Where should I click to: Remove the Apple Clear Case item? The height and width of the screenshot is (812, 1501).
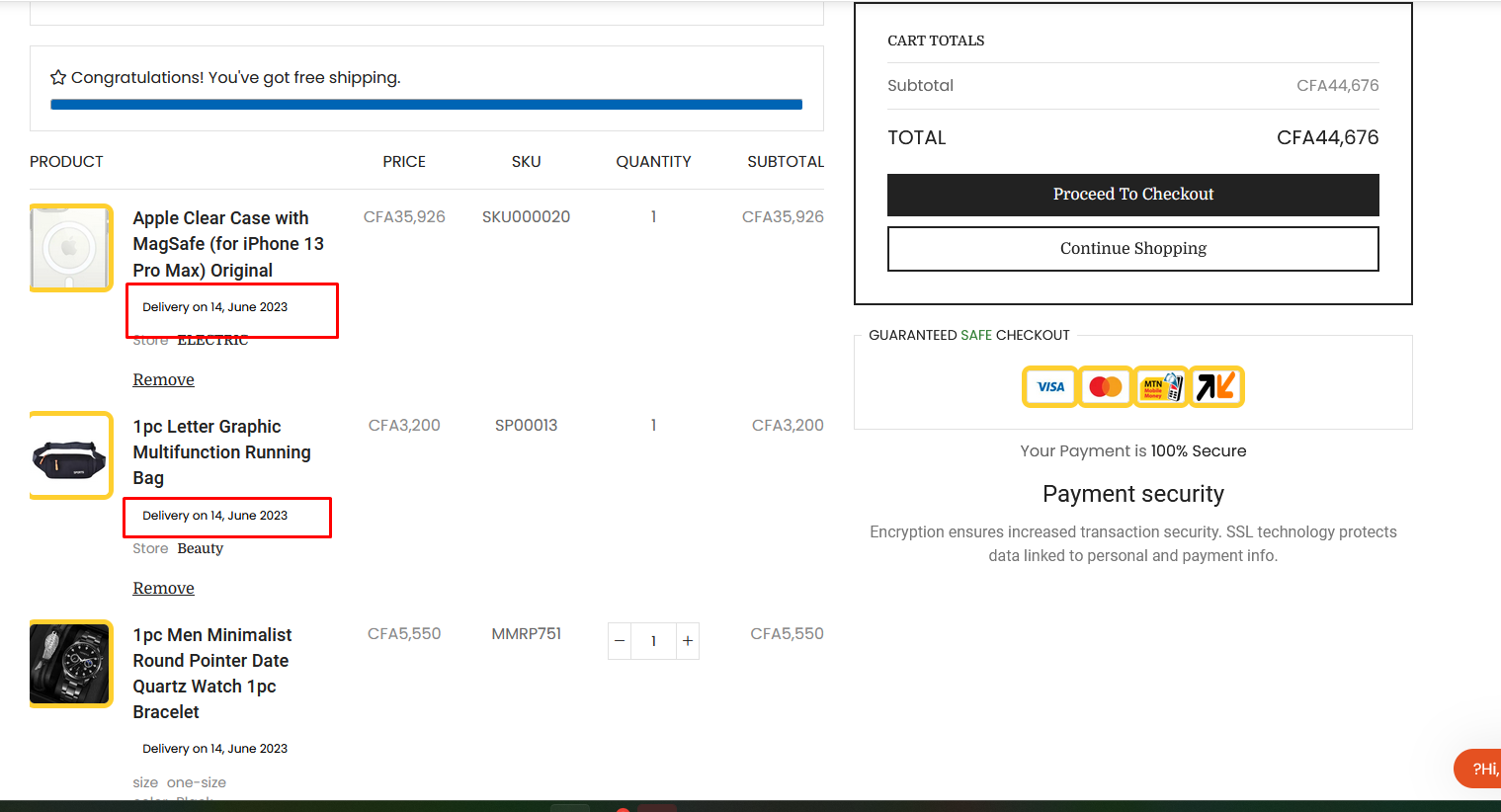163,379
